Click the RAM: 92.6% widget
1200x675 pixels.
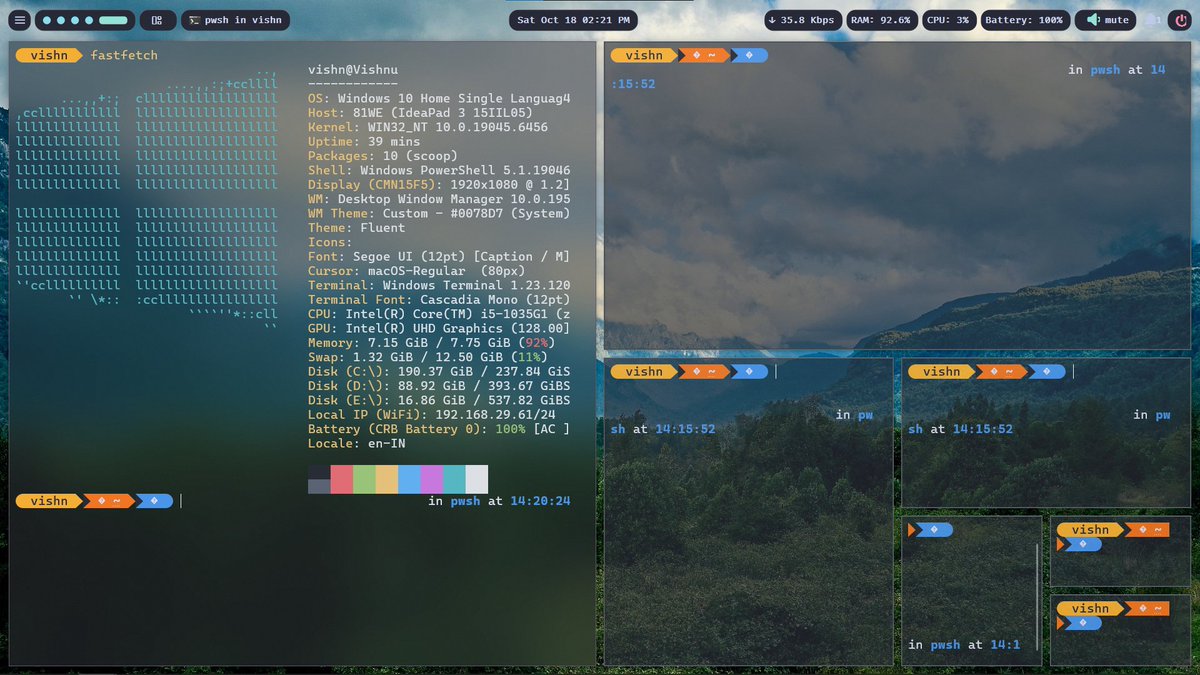[x=881, y=20]
